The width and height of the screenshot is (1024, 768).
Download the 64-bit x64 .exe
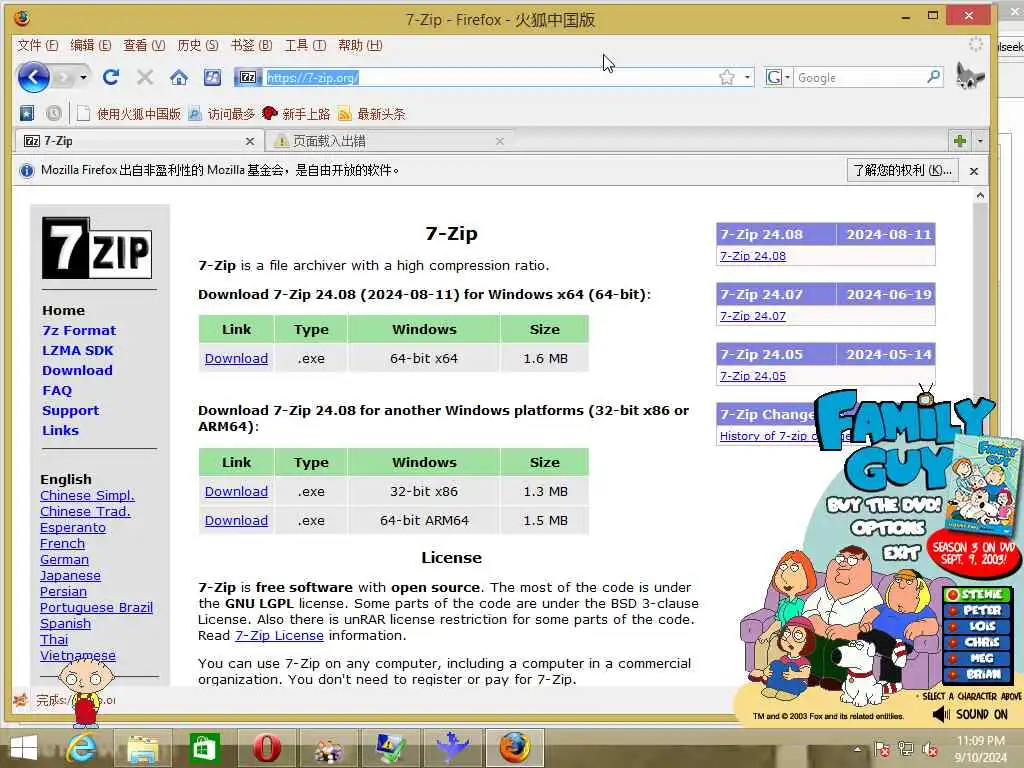236,359
